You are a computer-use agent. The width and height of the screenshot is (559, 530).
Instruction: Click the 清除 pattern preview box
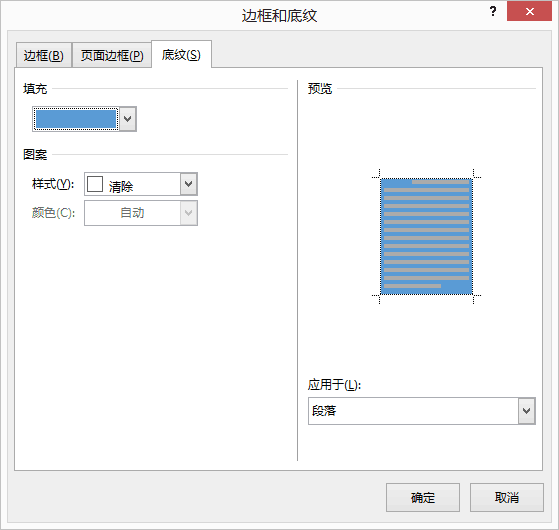(95, 184)
